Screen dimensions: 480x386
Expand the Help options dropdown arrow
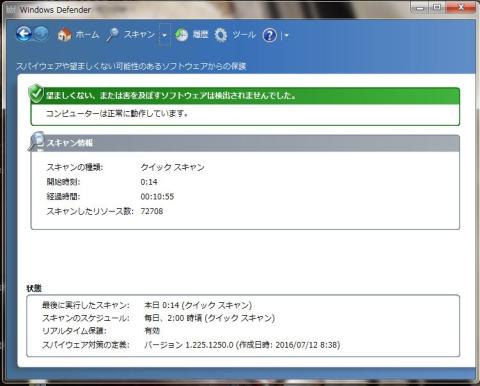[287, 35]
